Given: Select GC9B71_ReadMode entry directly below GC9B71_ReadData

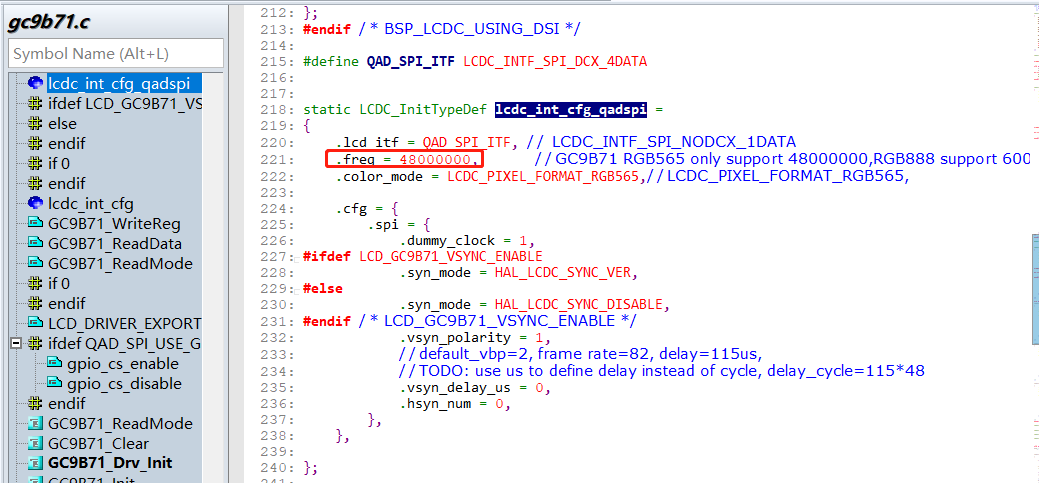Looking at the screenshot, I should click(121, 264).
